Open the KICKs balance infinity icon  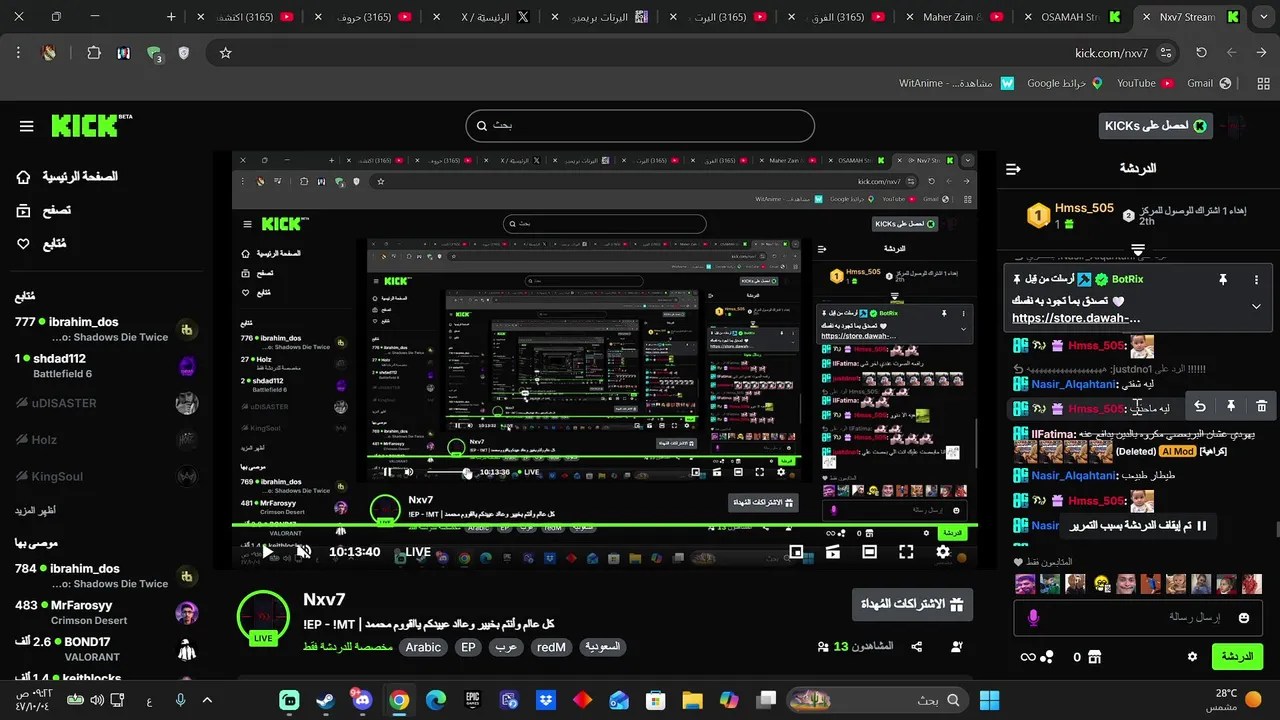[x=1036, y=657]
